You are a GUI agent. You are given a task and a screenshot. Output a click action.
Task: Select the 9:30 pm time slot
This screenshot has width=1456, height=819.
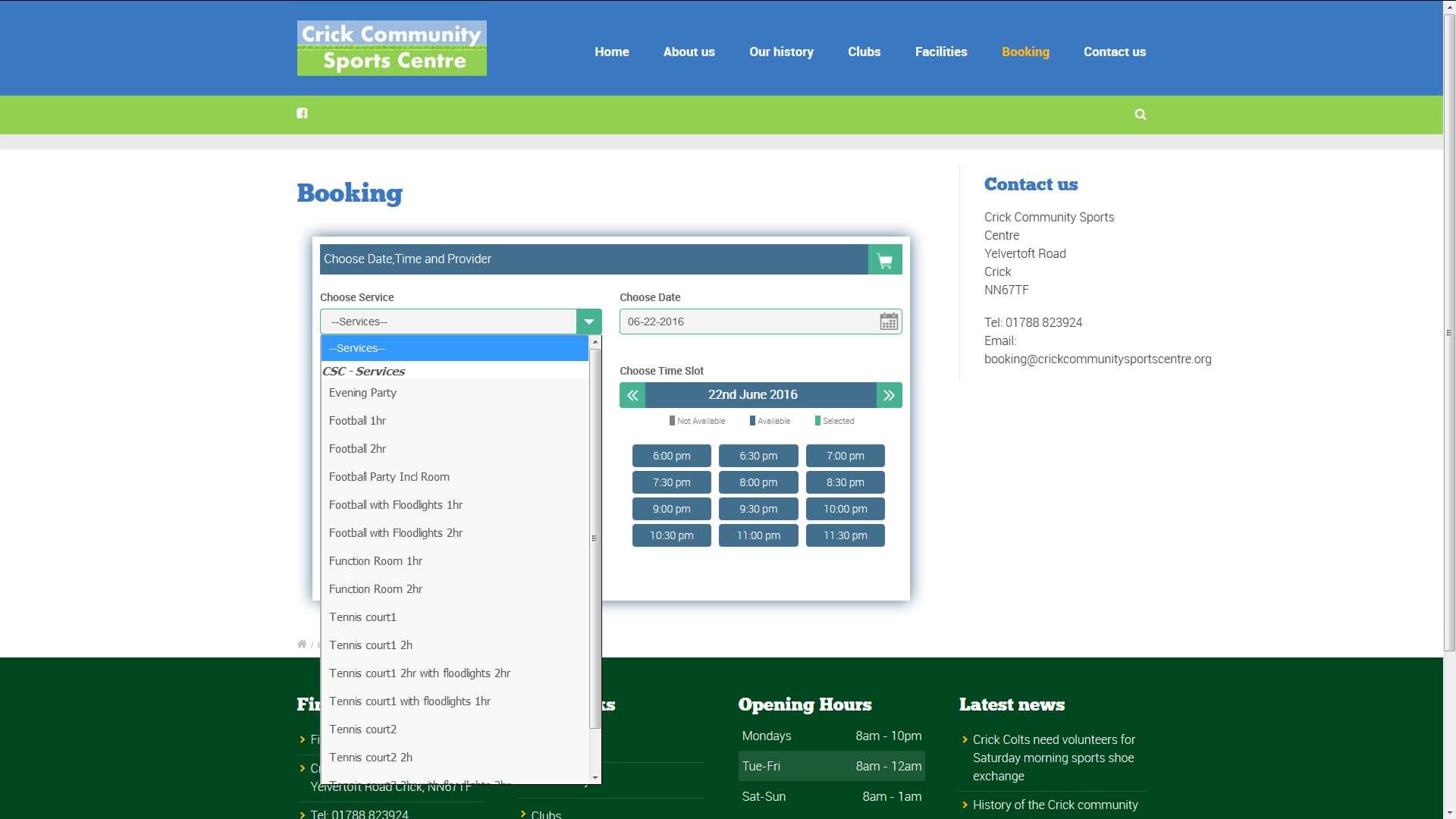[758, 509]
